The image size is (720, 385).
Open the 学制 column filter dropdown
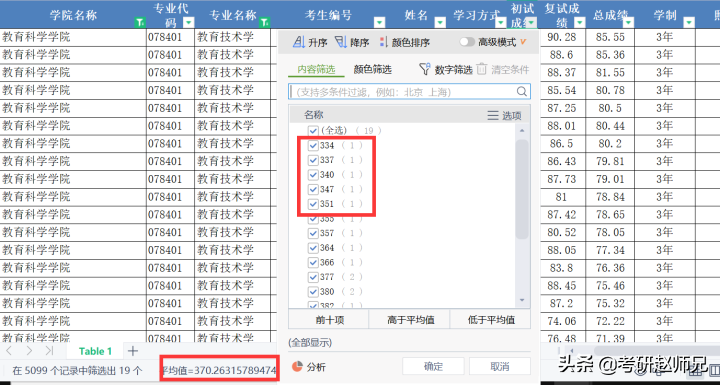tap(689, 23)
